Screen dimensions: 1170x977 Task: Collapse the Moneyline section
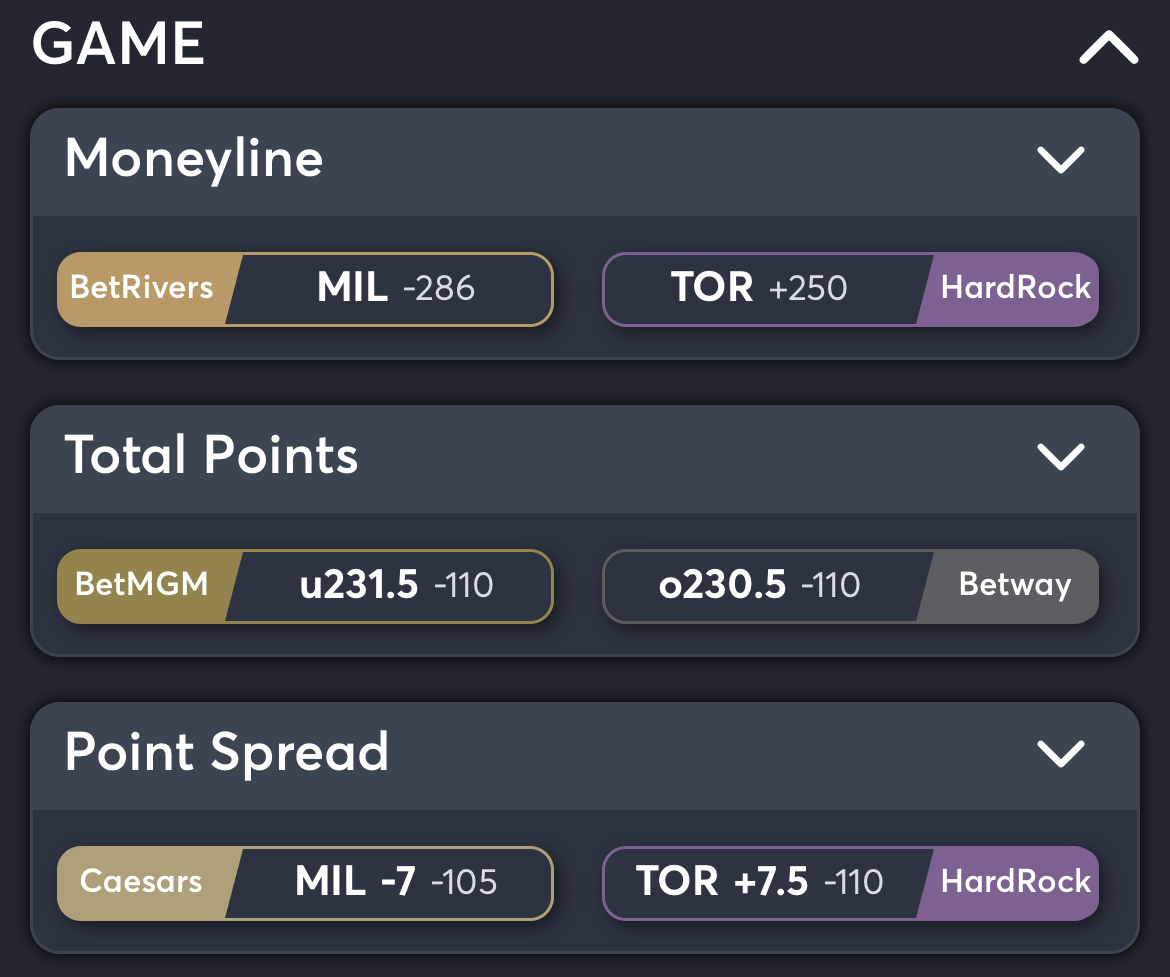pyautogui.click(x=1062, y=159)
